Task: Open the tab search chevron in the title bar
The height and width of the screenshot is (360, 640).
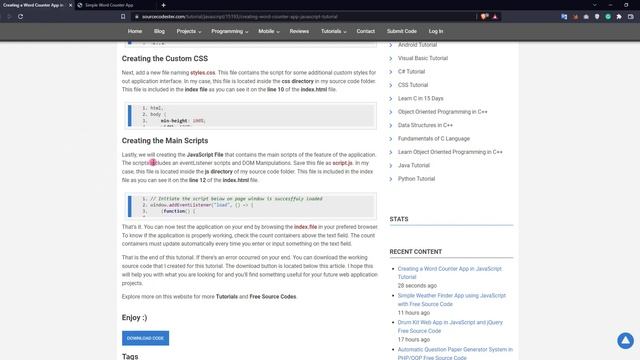Action: click(594, 5)
